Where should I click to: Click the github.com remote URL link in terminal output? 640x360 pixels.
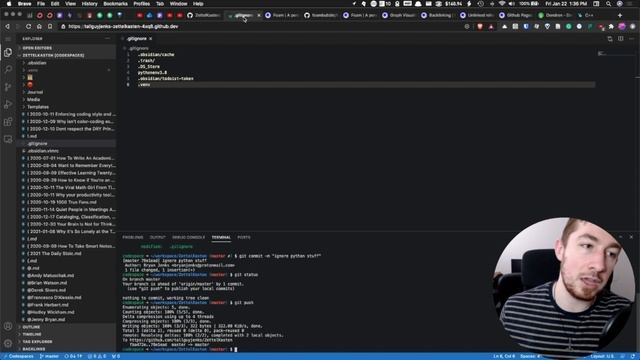click(x=180, y=340)
